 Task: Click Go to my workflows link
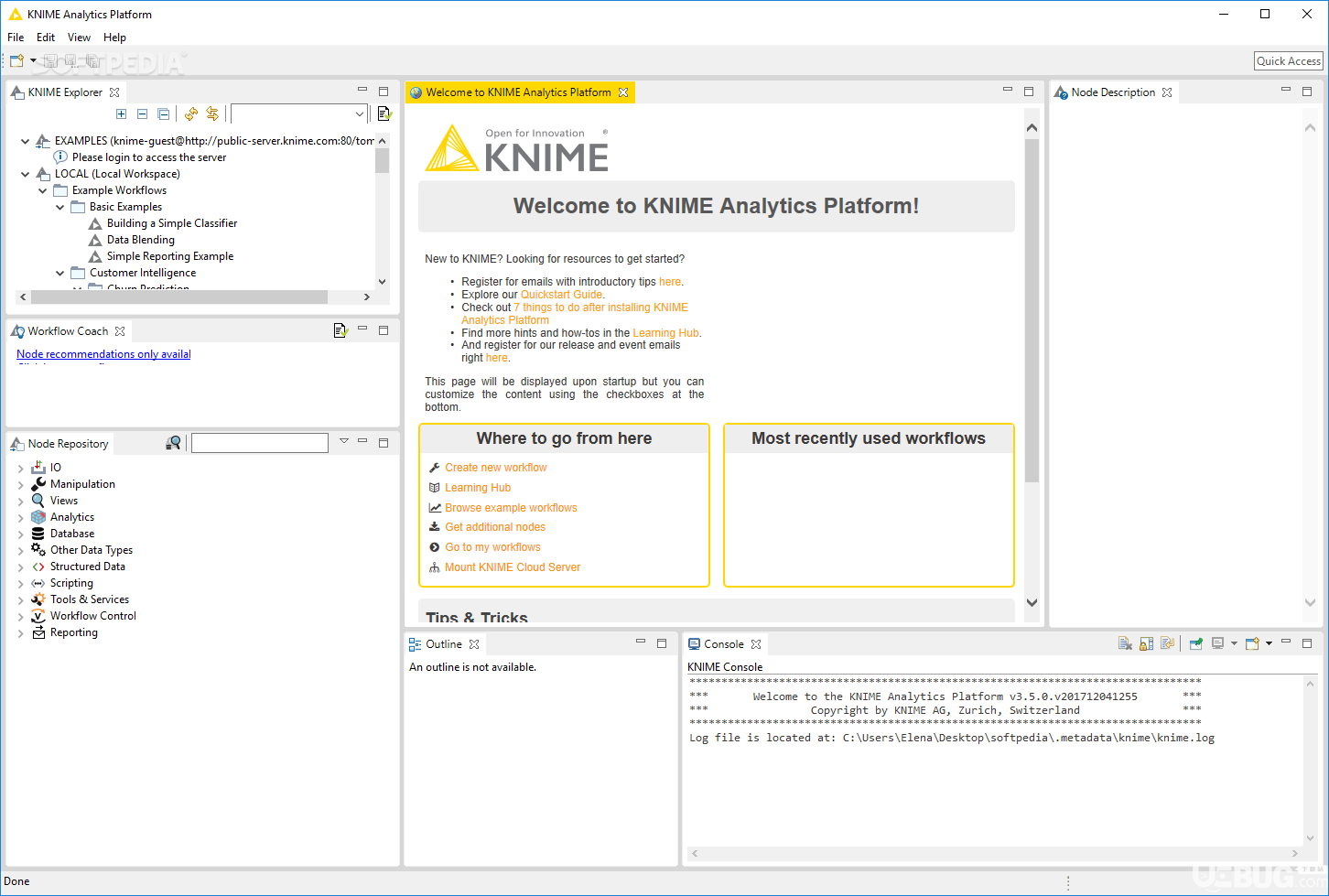(492, 547)
